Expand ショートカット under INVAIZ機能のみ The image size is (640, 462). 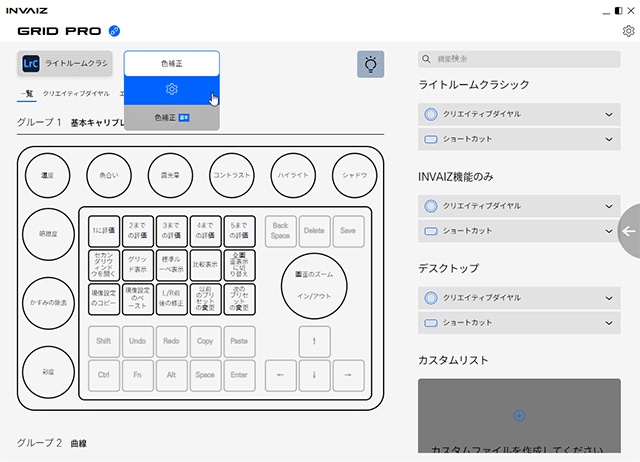[x=517, y=231]
